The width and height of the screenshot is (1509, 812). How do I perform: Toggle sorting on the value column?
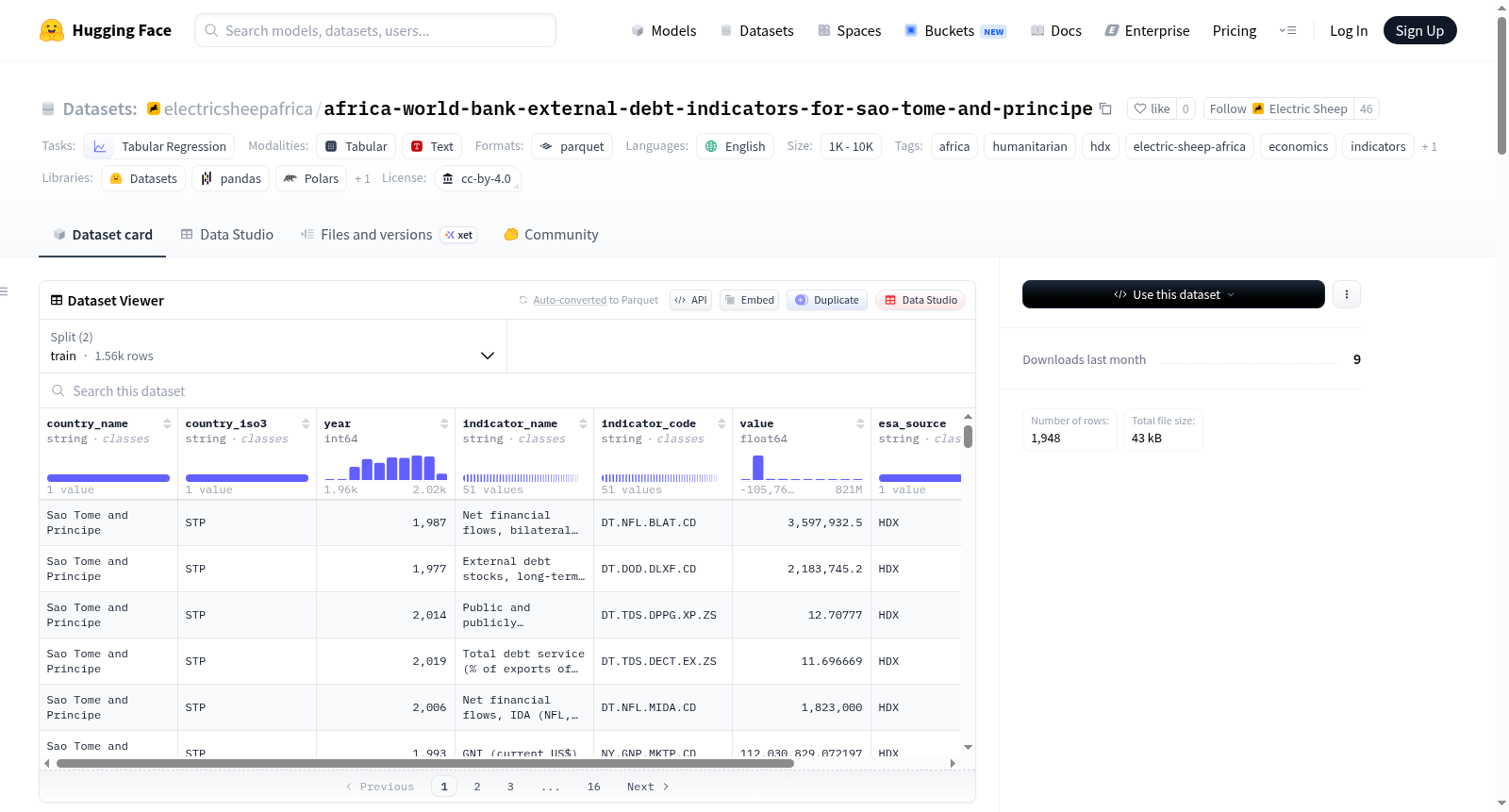pos(860,423)
